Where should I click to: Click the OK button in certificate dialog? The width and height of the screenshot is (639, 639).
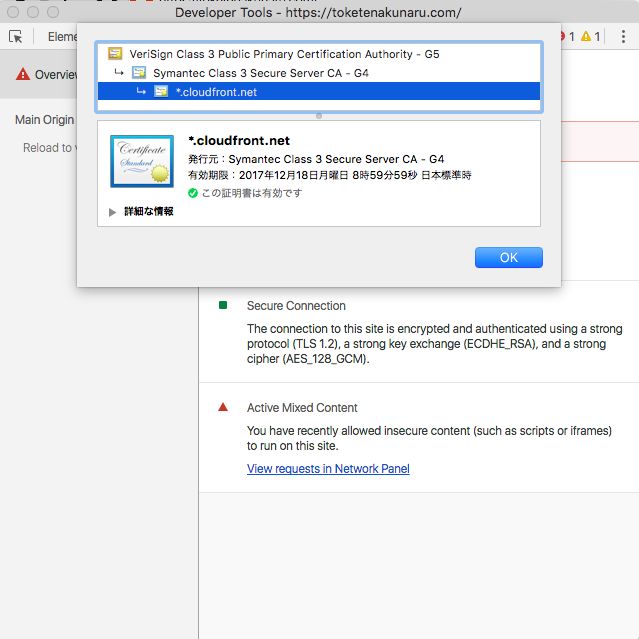pos(509,258)
